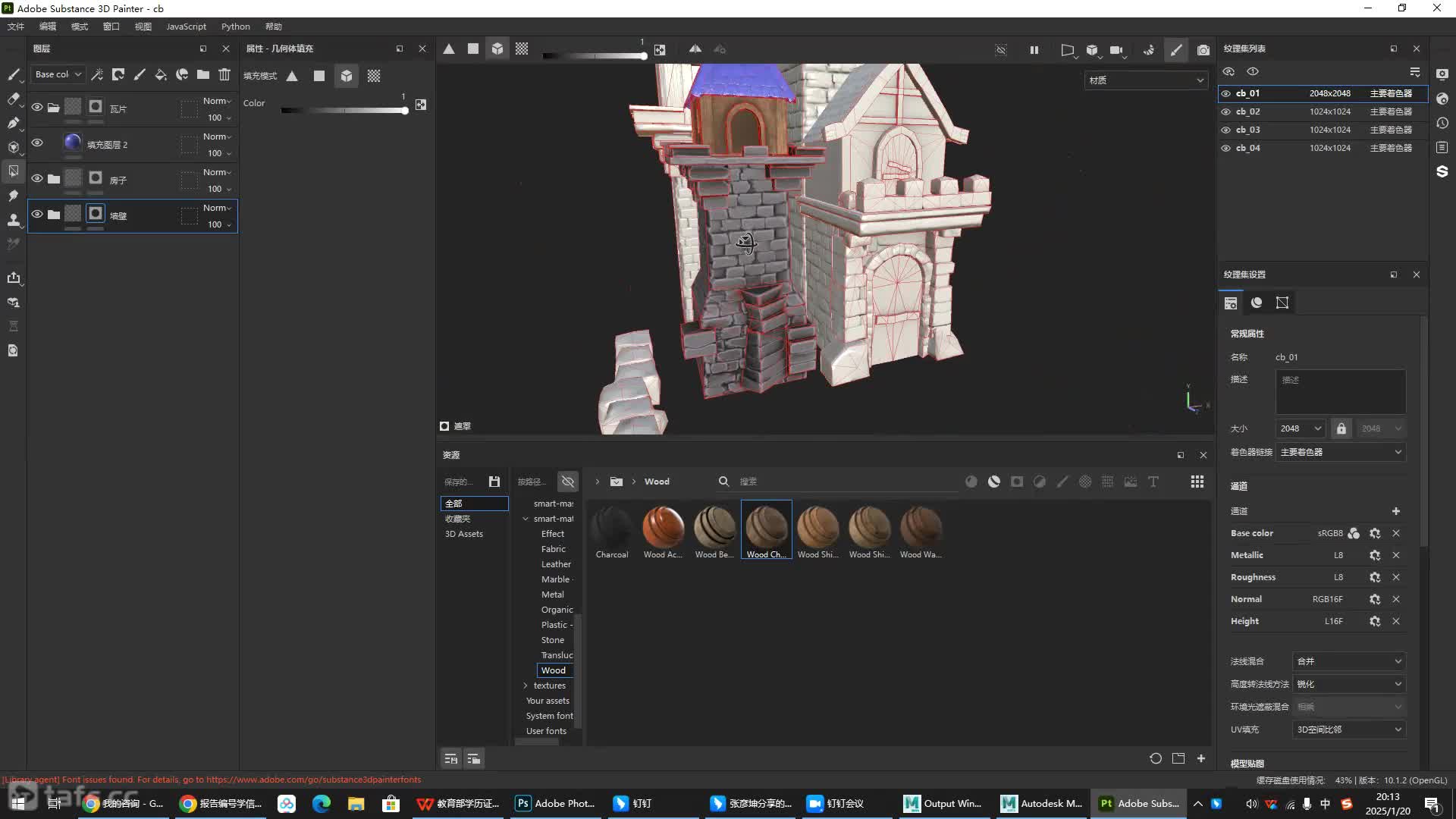
Task: Hide the 墙壁 layer
Action: click(x=37, y=214)
